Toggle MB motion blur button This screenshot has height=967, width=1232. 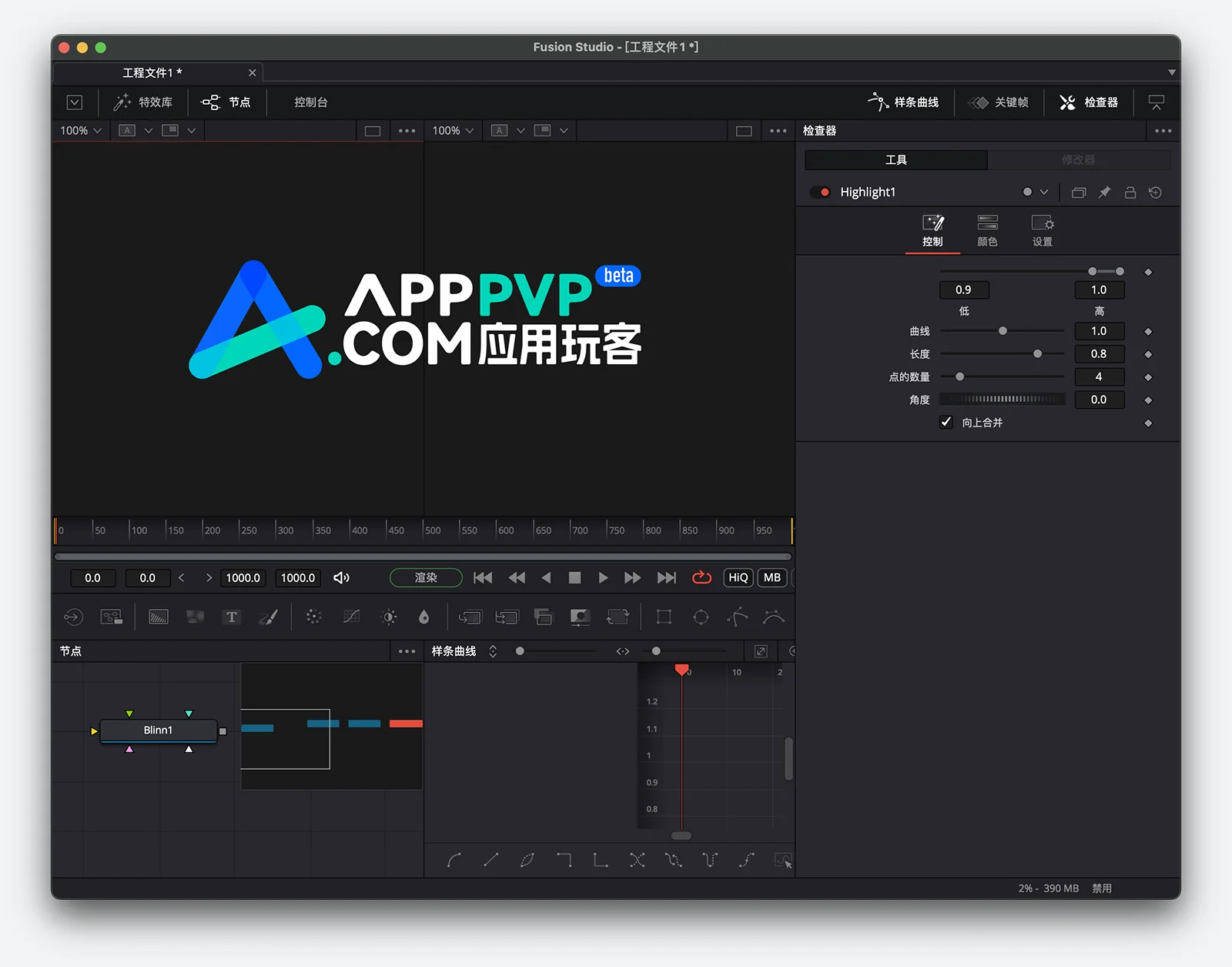tap(772, 577)
